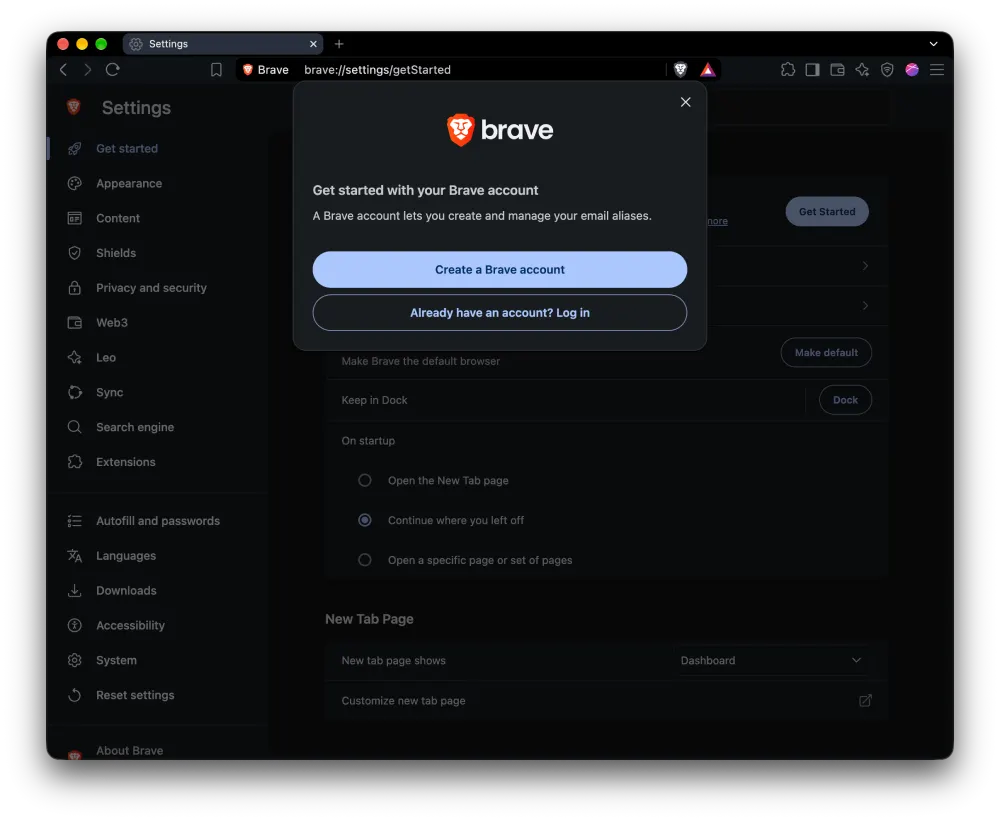Open Content settings section

point(118,218)
